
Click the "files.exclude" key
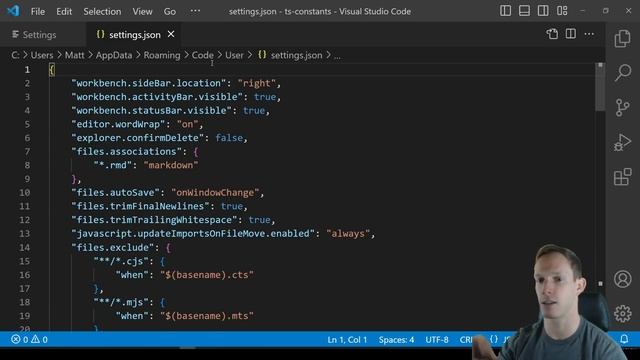(113, 247)
